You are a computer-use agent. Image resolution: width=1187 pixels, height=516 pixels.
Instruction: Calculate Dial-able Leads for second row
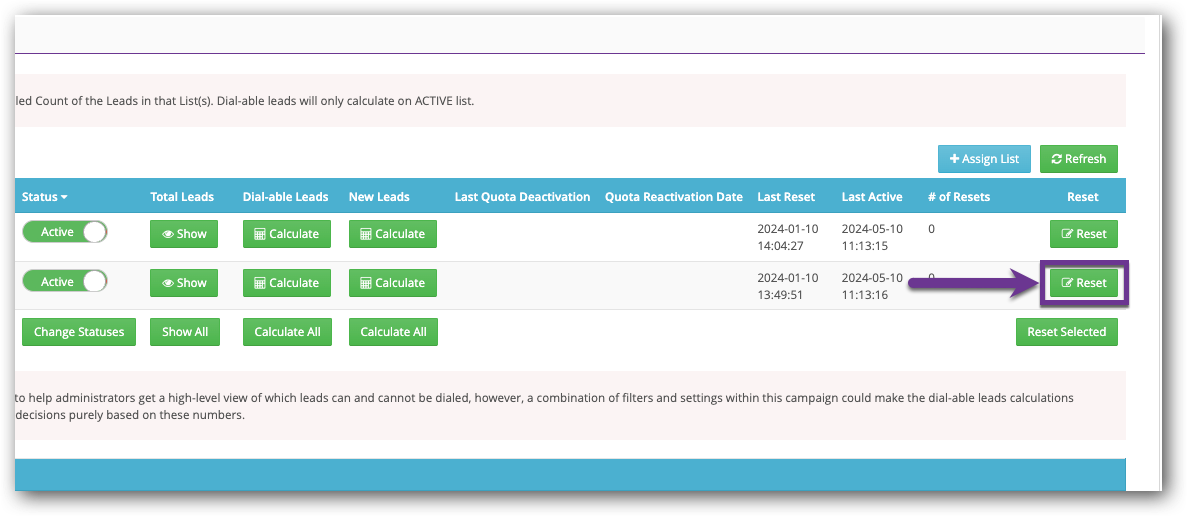coord(286,283)
